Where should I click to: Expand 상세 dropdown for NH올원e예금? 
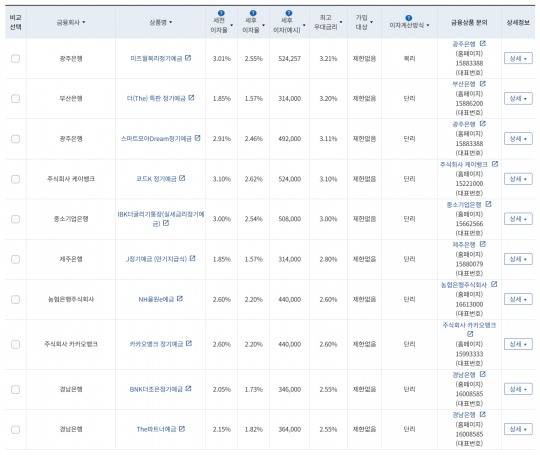(518, 299)
